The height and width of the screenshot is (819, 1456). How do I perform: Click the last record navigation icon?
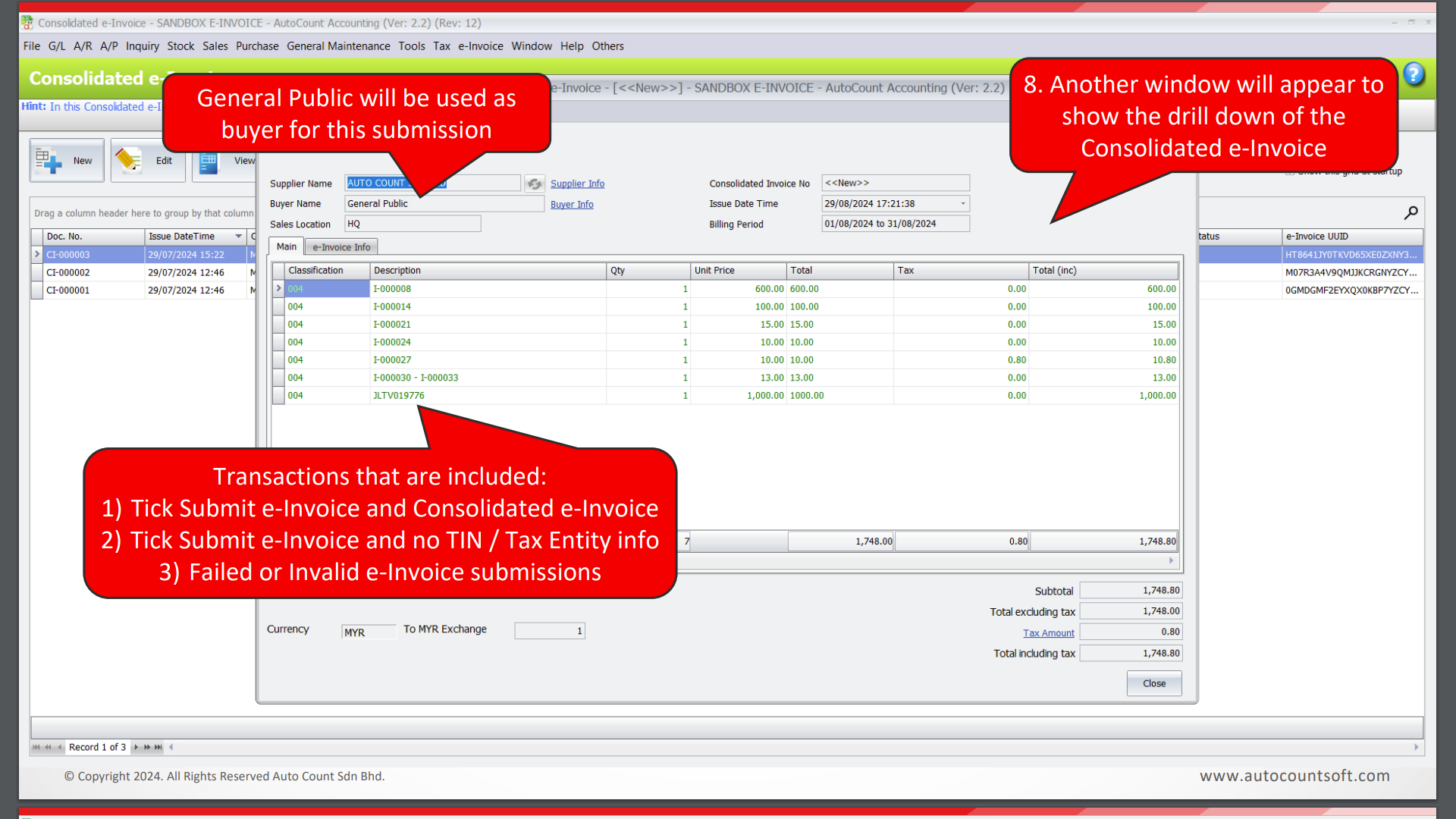[x=158, y=747]
